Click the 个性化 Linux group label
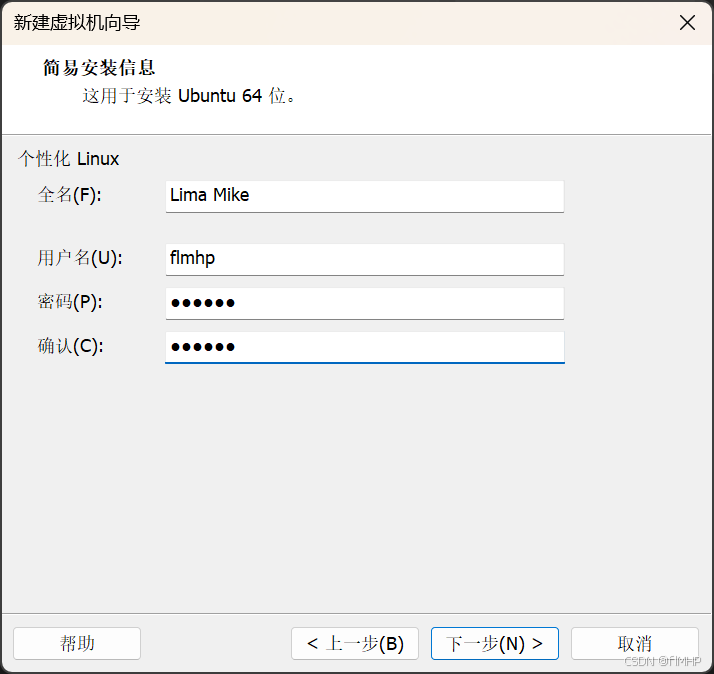This screenshot has height=674, width=714. pyautogui.click(x=68, y=159)
